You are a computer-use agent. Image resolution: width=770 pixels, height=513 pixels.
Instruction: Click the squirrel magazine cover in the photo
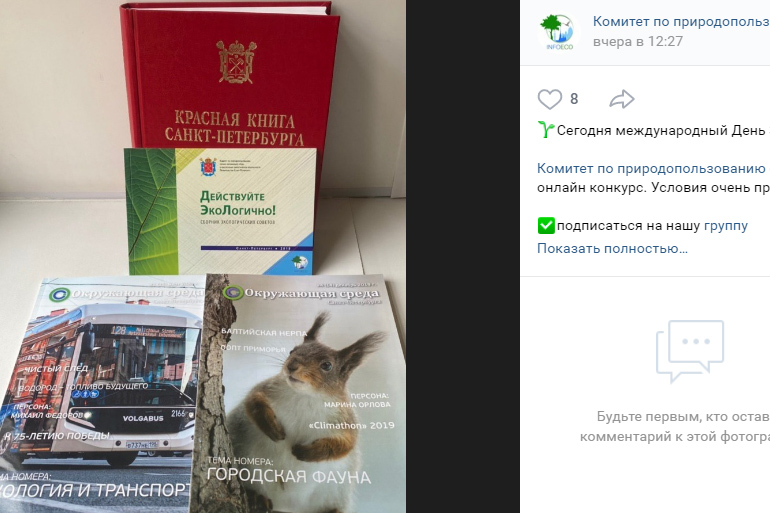coord(299,394)
